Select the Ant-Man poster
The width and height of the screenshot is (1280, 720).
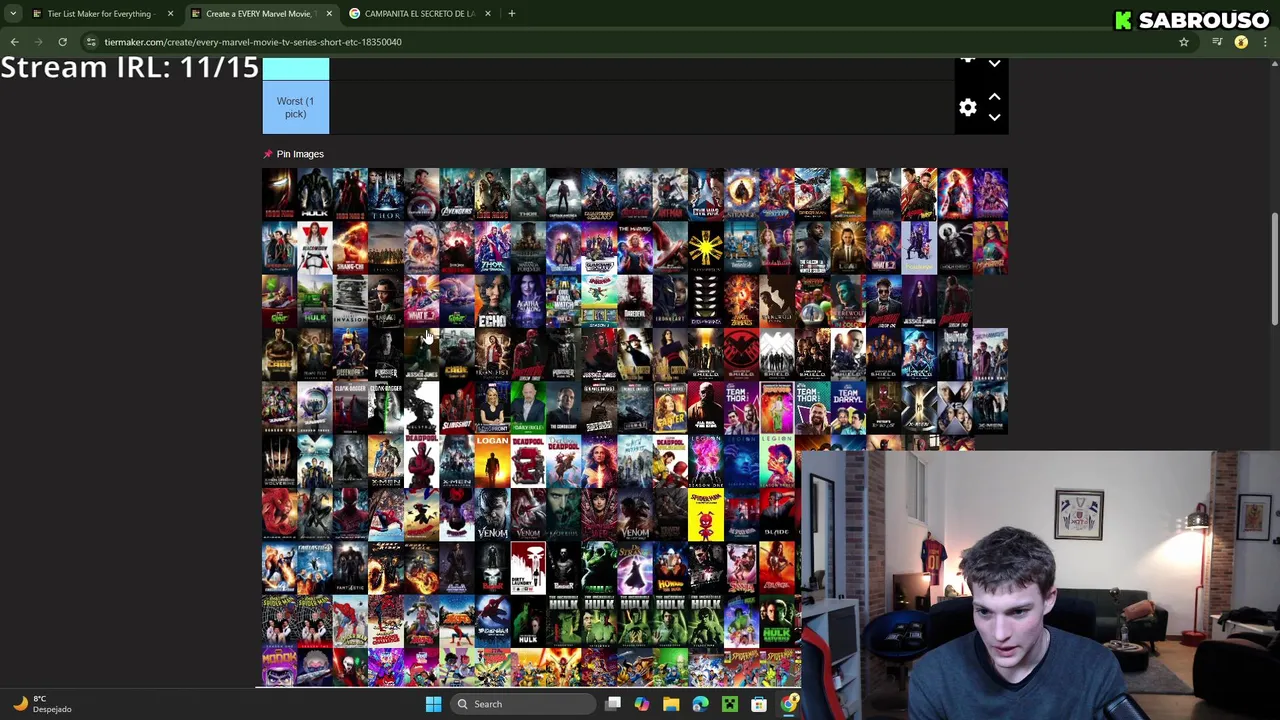click(x=670, y=193)
